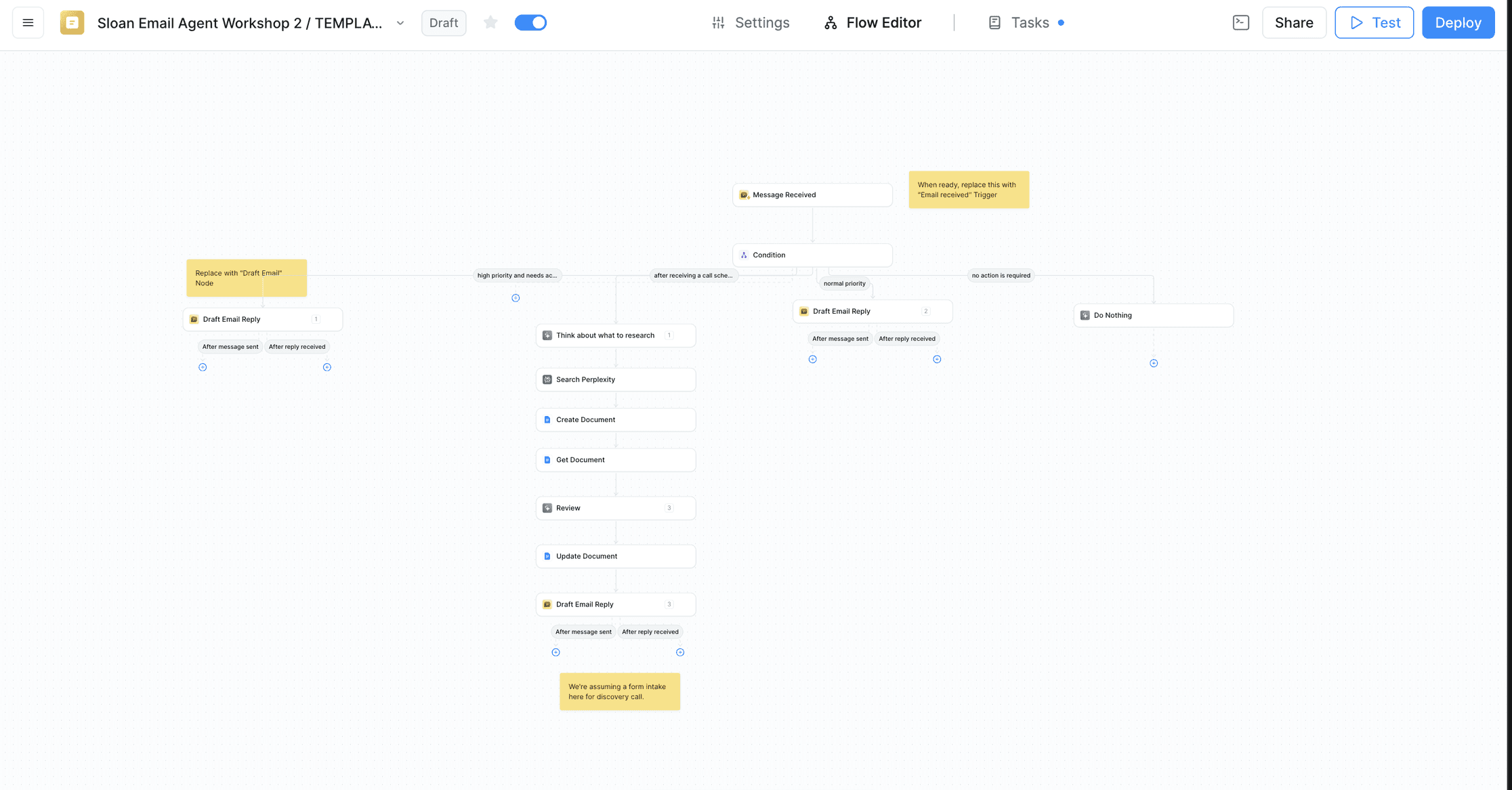Click the Deploy button
The width and height of the screenshot is (1512, 790).
pos(1458,22)
